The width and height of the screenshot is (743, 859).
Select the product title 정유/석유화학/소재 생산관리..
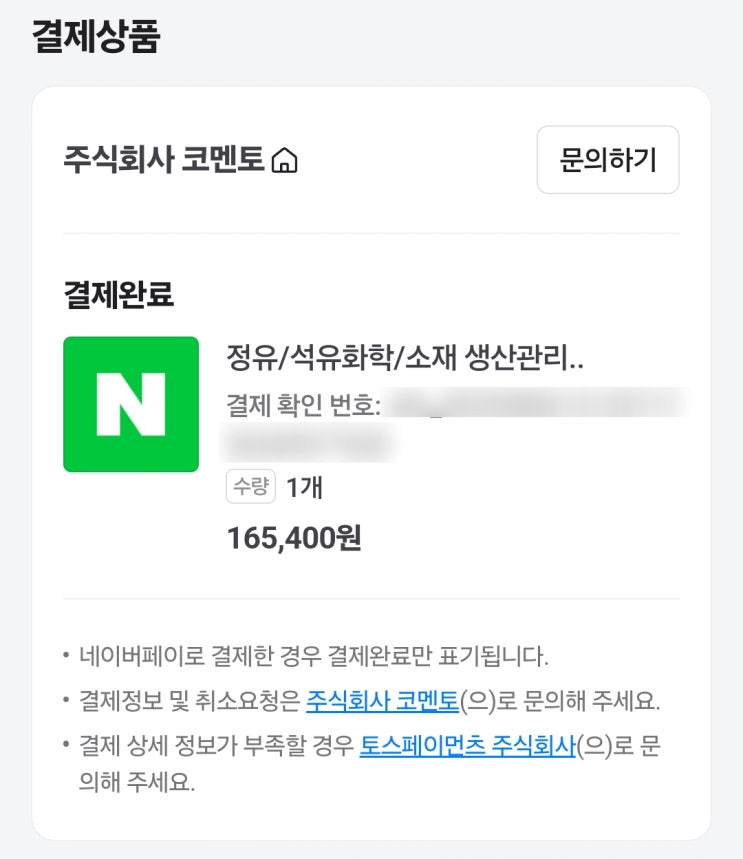pos(405,359)
